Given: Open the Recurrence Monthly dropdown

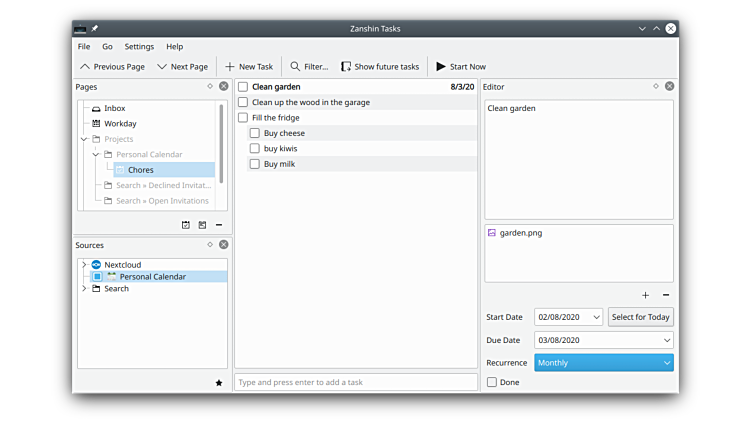Looking at the screenshot, I should coord(603,363).
